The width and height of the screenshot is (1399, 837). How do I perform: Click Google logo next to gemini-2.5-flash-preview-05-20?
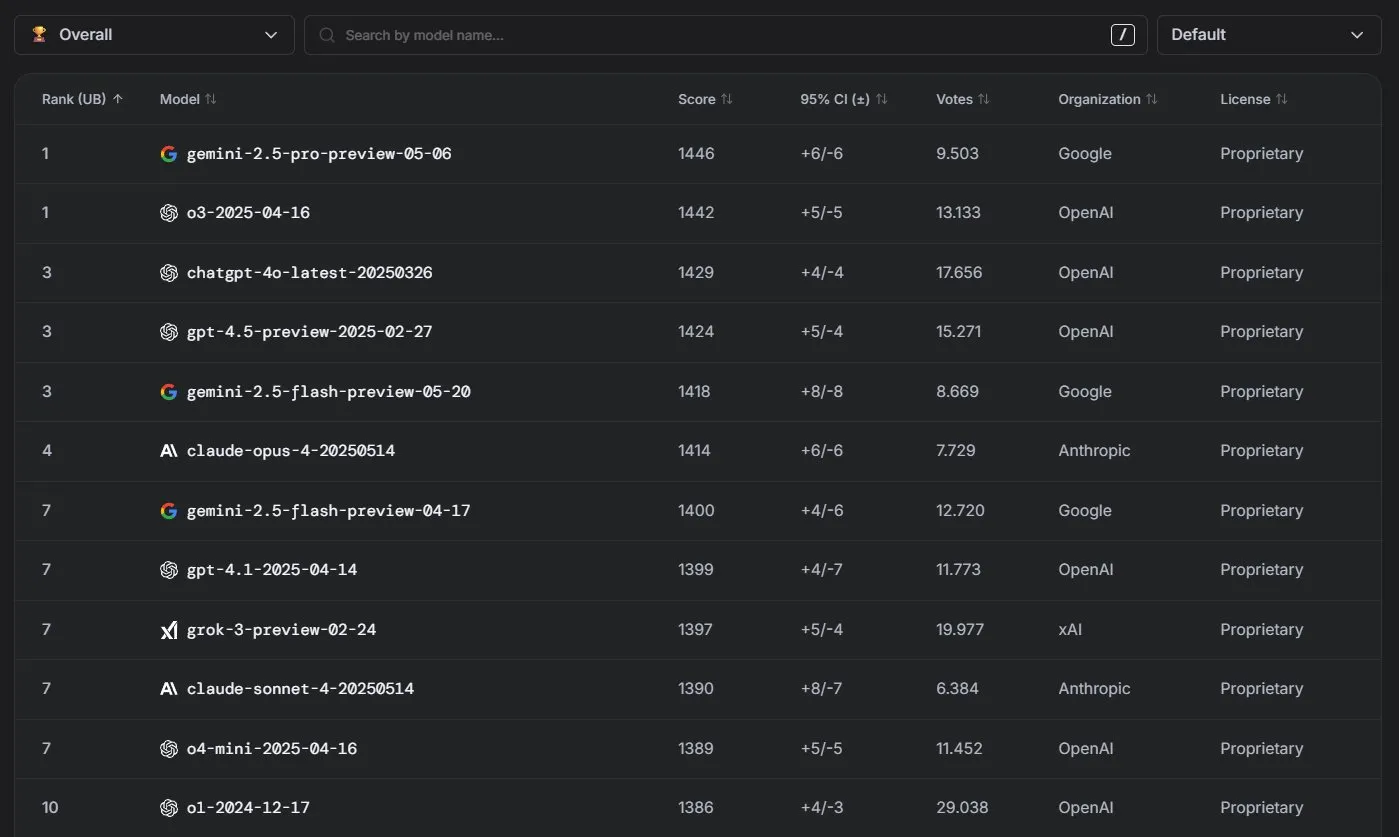pyautogui.click(x=169, y=392)
